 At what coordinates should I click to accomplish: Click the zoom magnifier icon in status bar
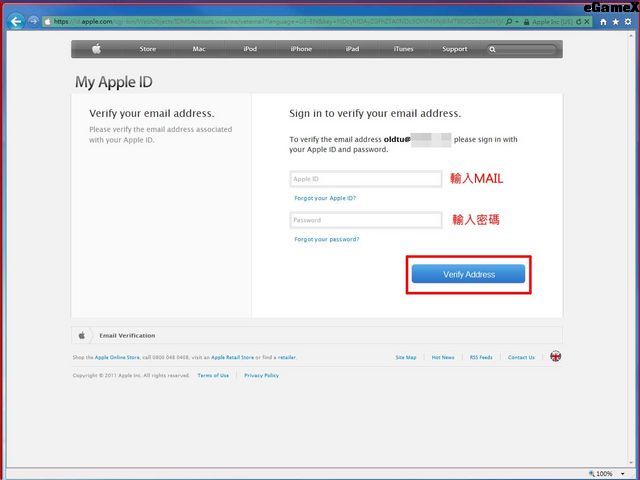591,474
